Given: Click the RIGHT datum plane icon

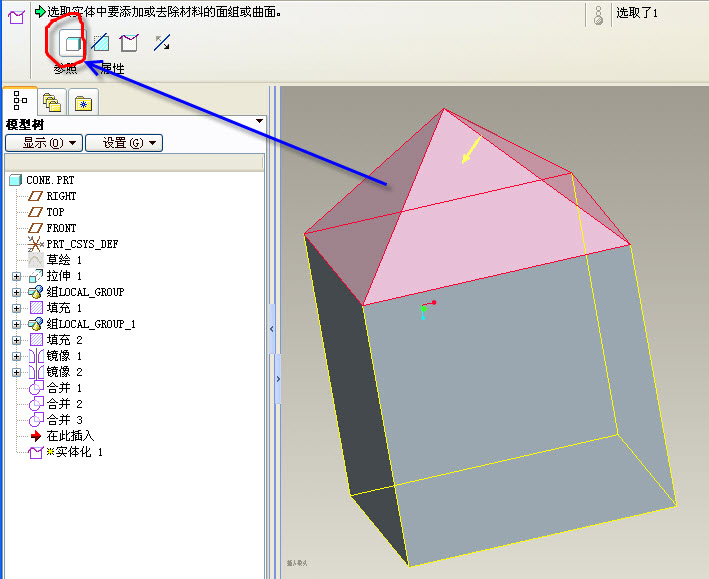Looking at the screenshot, I should pyautogui.click(x=36, y=196).
